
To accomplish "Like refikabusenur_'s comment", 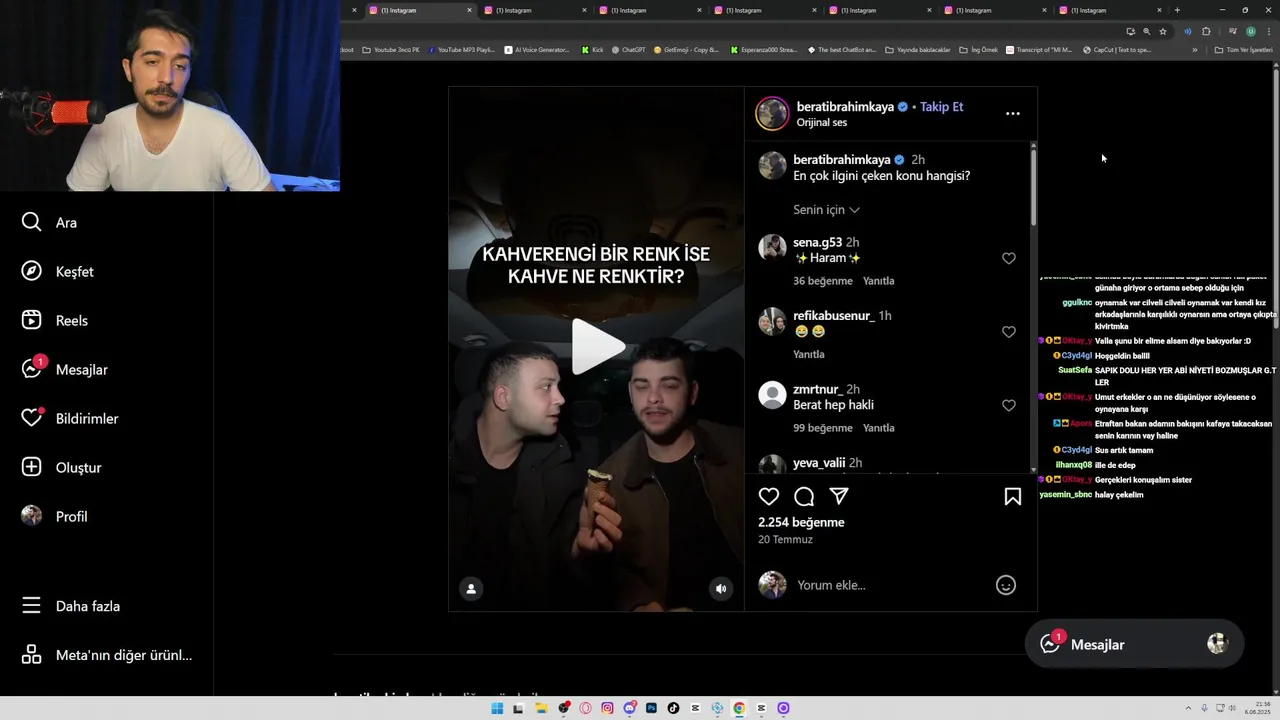I will click(x=1009, y=332).
